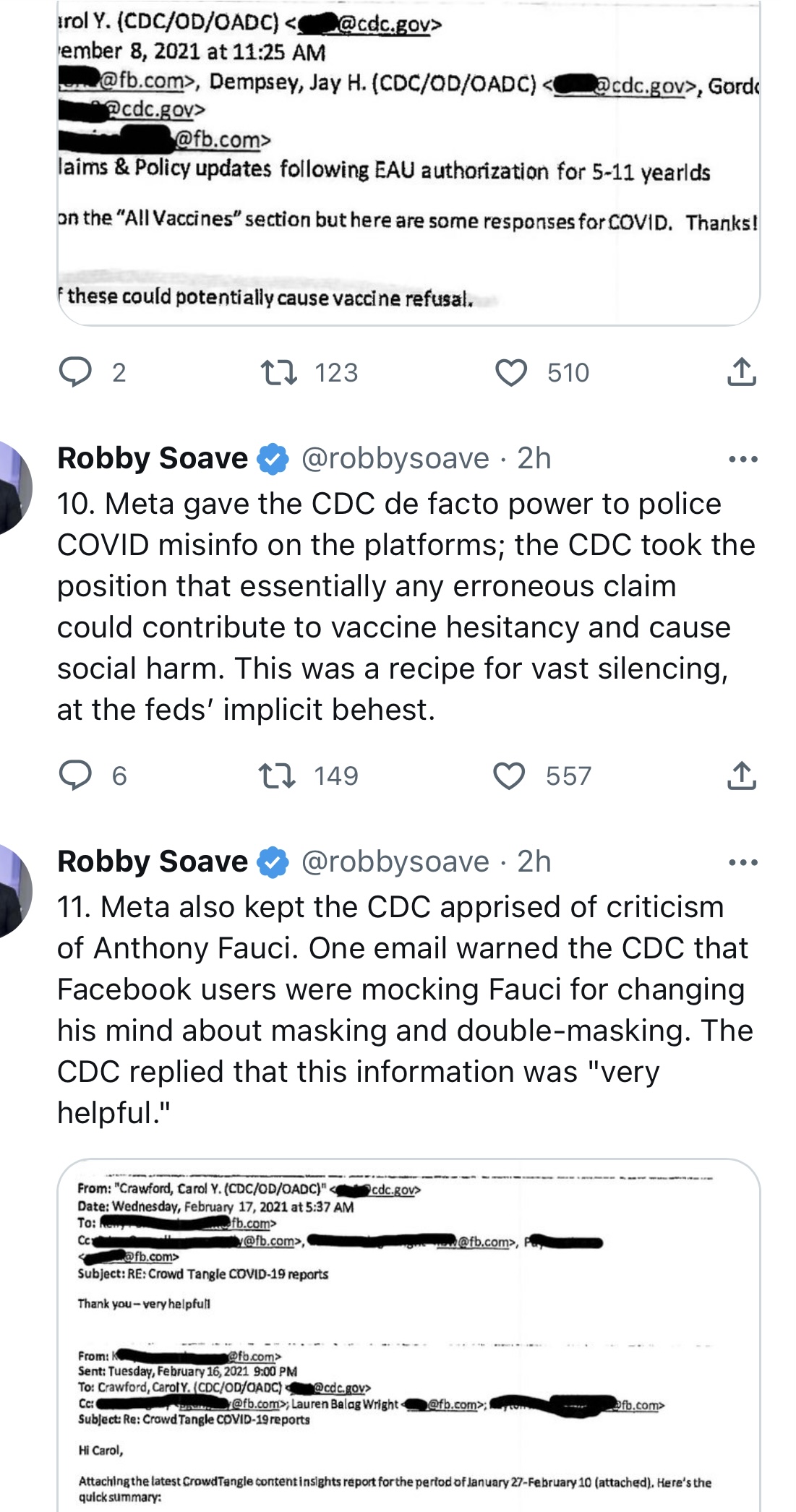The width and height of the screenshot is (796, 1512).
Task: Share the first tweet with the email image
Action: [x=741, y=371]
